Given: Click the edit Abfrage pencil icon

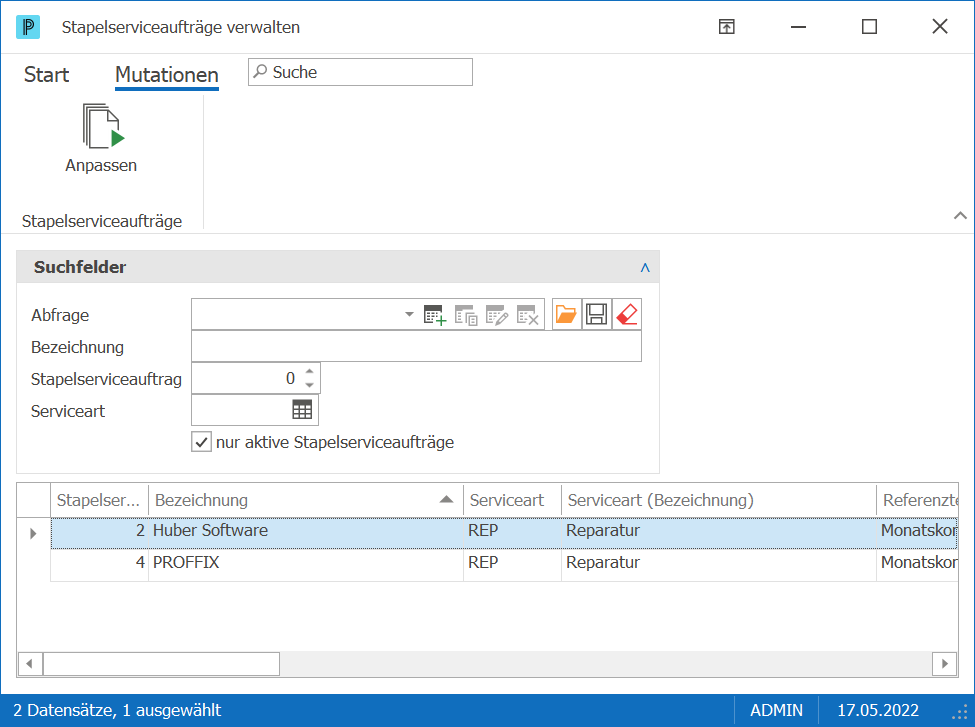Looking at the screenshot, I should 497,315.
